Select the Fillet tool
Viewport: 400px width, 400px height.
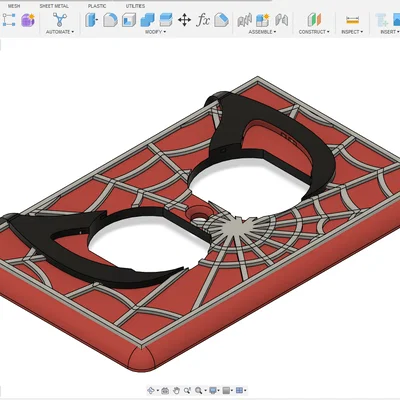[x=110, y=20]
